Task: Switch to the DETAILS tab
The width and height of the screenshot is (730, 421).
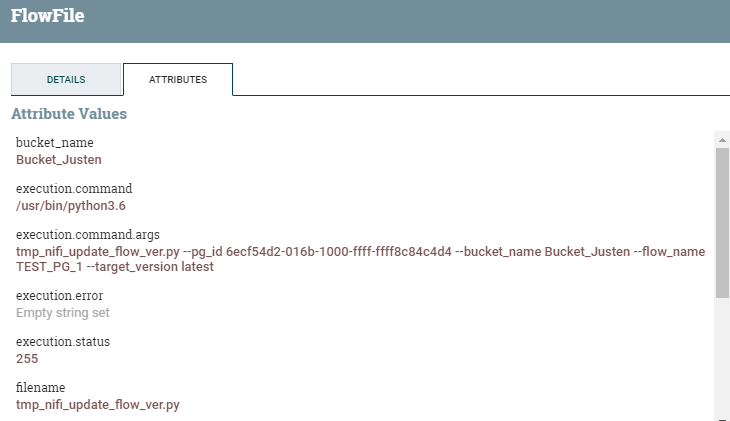Action: [66, 80]
